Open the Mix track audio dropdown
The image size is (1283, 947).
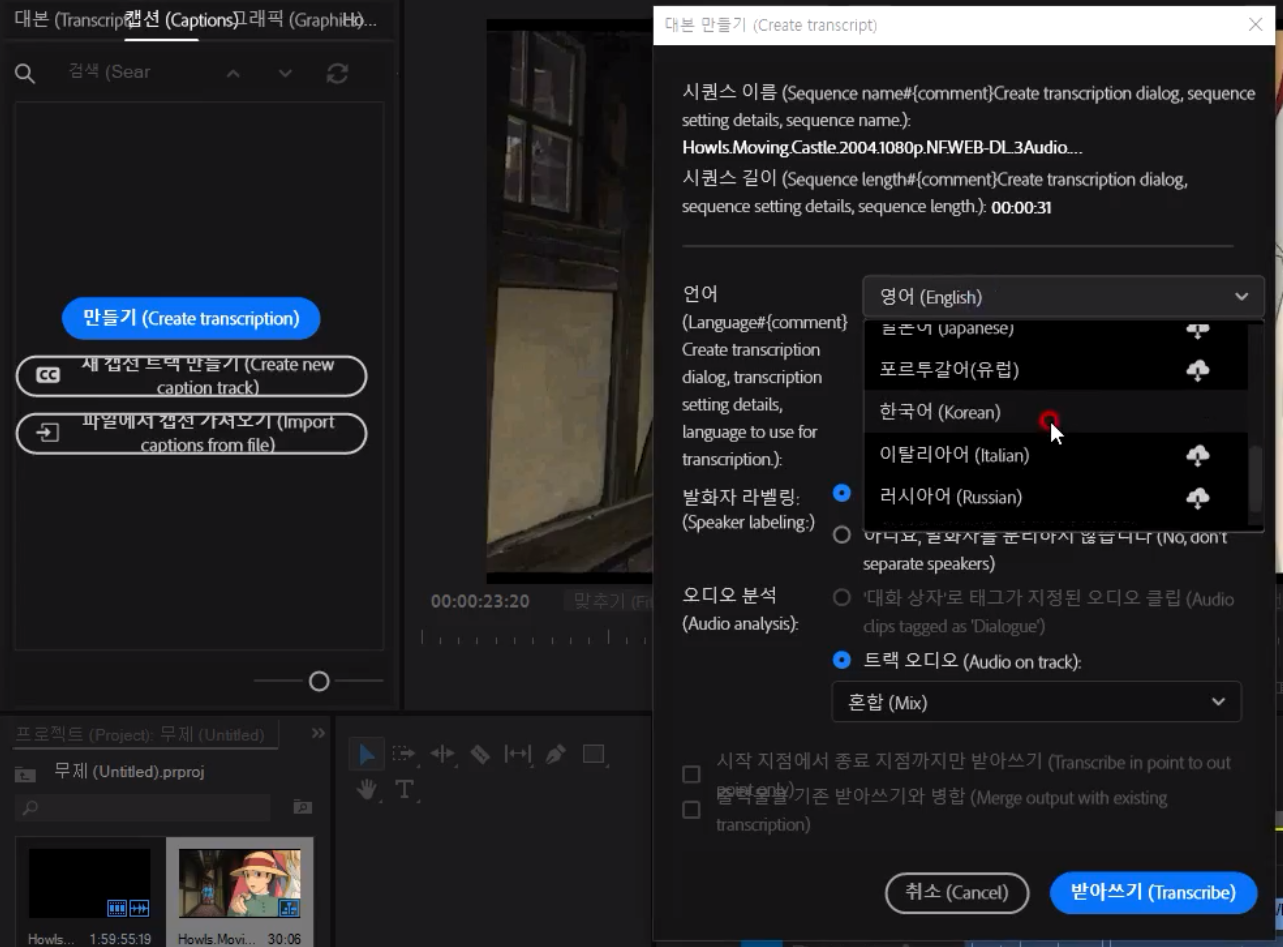pyautogui.click(x=1036, y=702)
